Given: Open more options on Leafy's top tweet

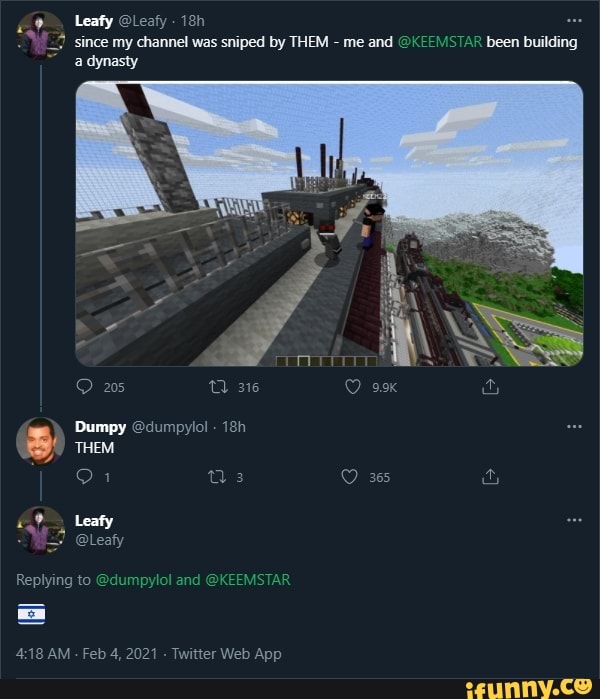Looking at the screenshot, I should point(573,19).
